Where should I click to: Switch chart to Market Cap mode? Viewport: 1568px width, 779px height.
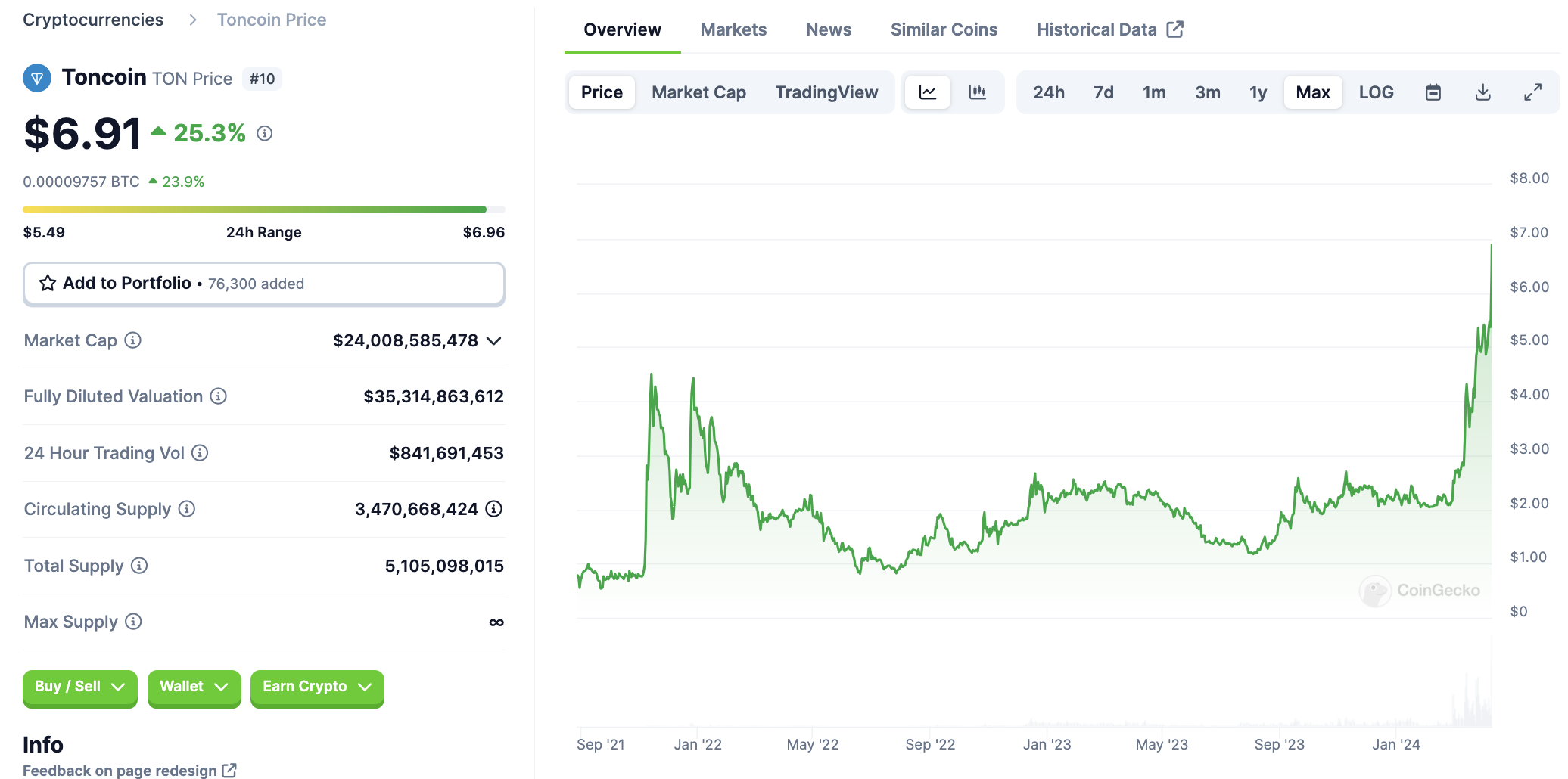pos(698,92)
